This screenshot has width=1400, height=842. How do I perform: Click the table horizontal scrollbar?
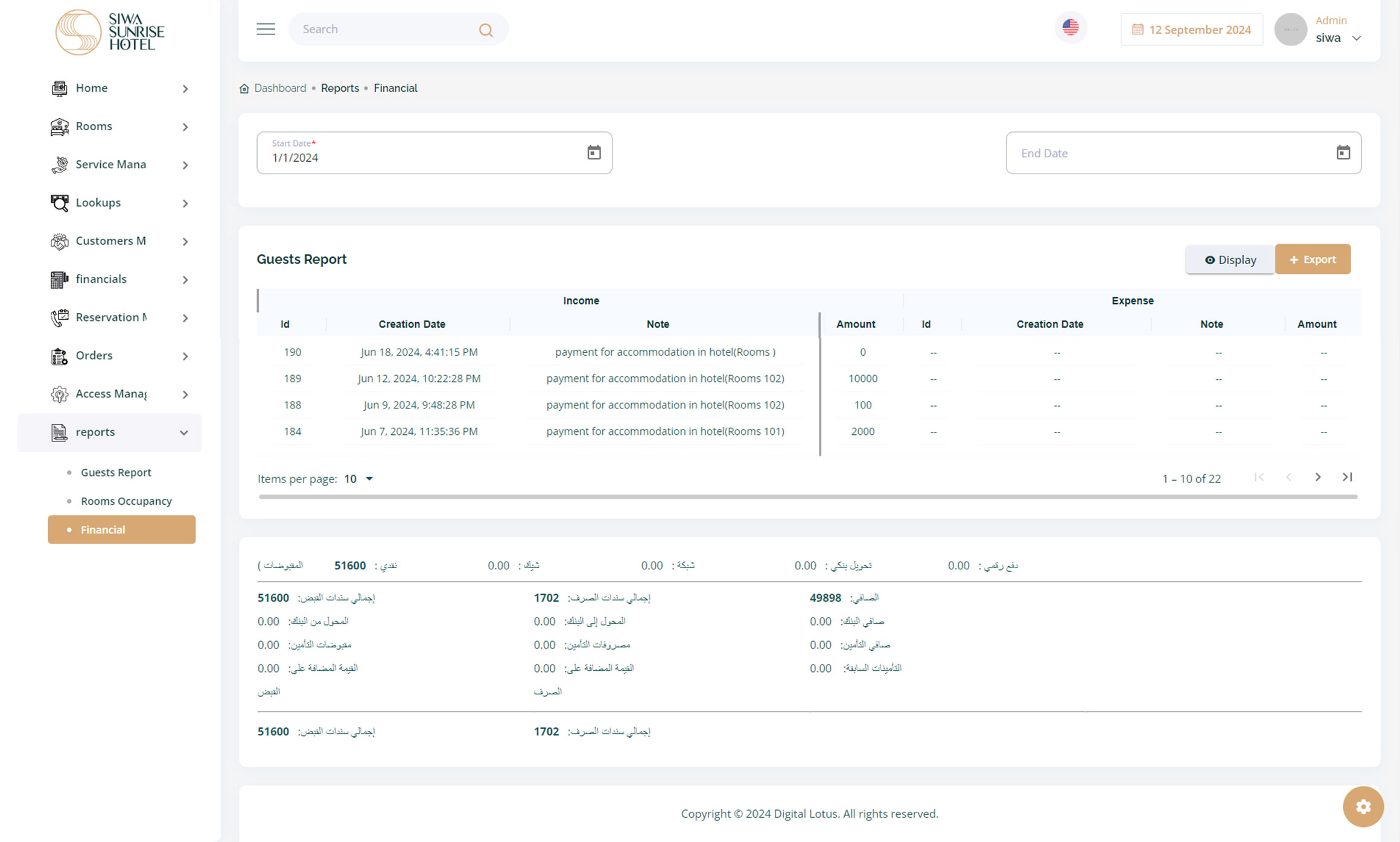pos(808,496)
